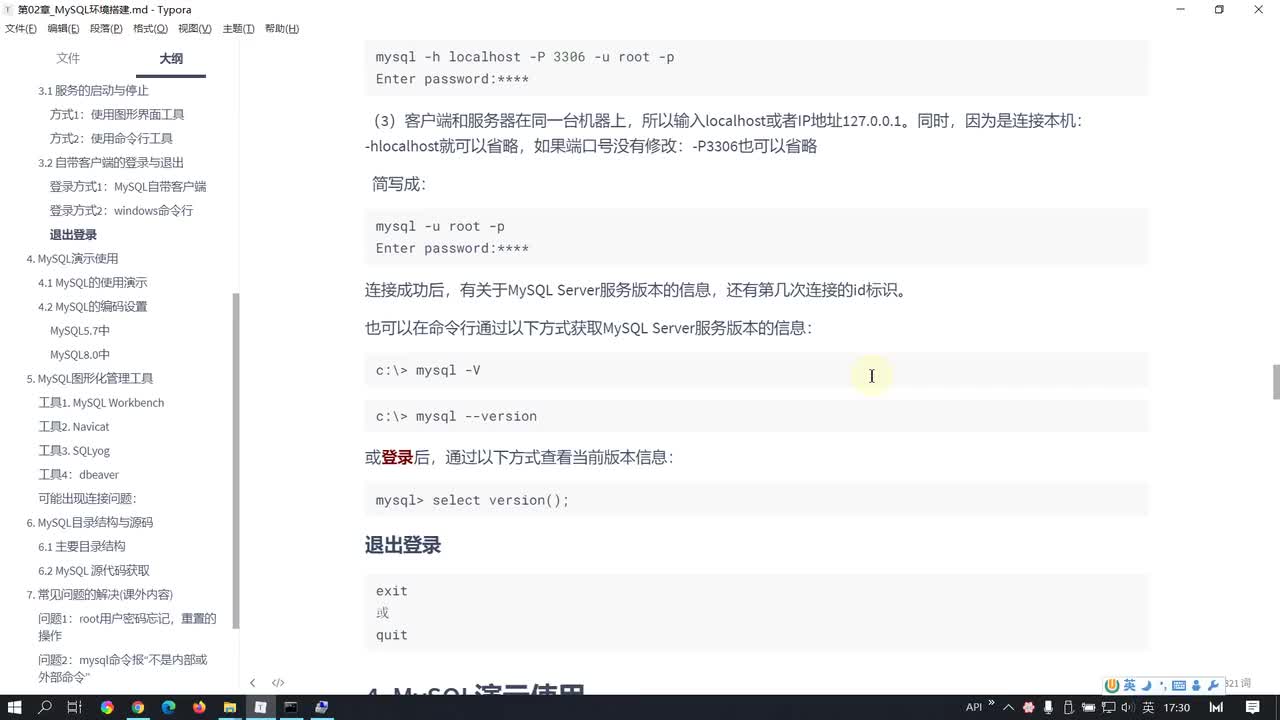The image size is (1280, 720).
Task: Open IME settings wrench icon
Action: point(1214,685)
